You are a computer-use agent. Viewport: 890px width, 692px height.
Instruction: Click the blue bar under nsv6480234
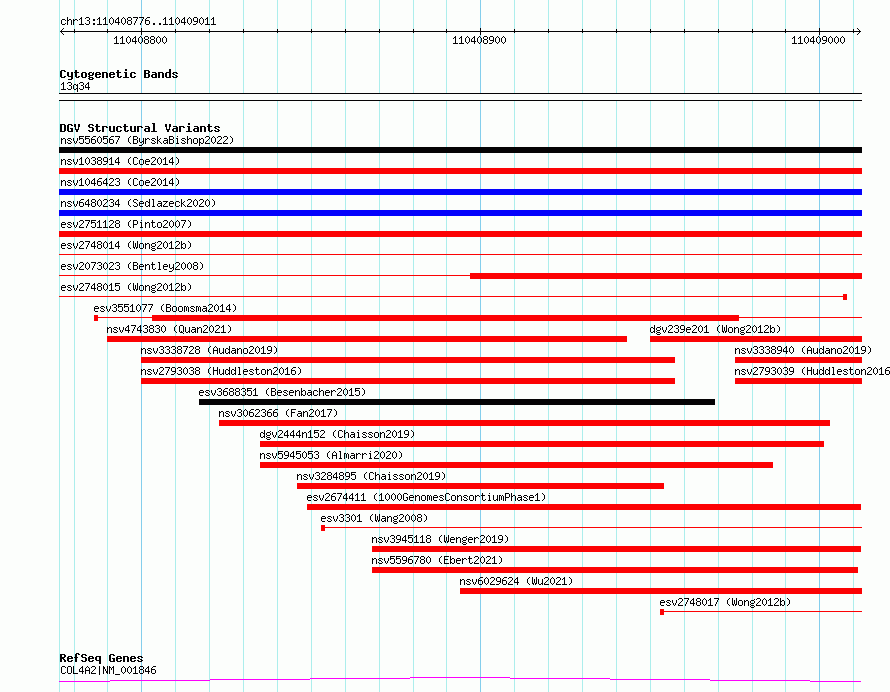pyautogui.click(x=460, y=213)
